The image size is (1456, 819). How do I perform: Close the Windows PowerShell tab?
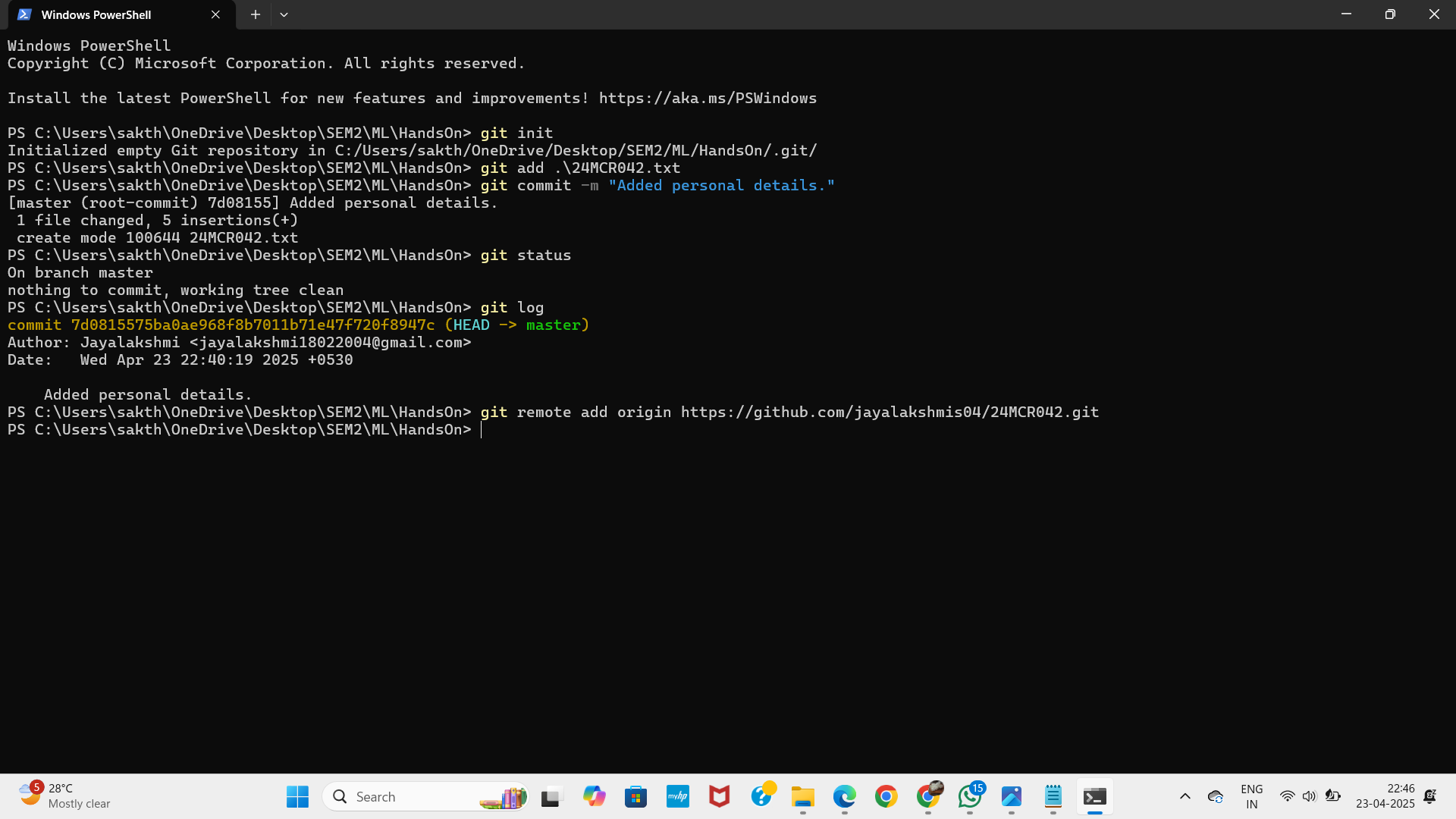coord(216,14)
